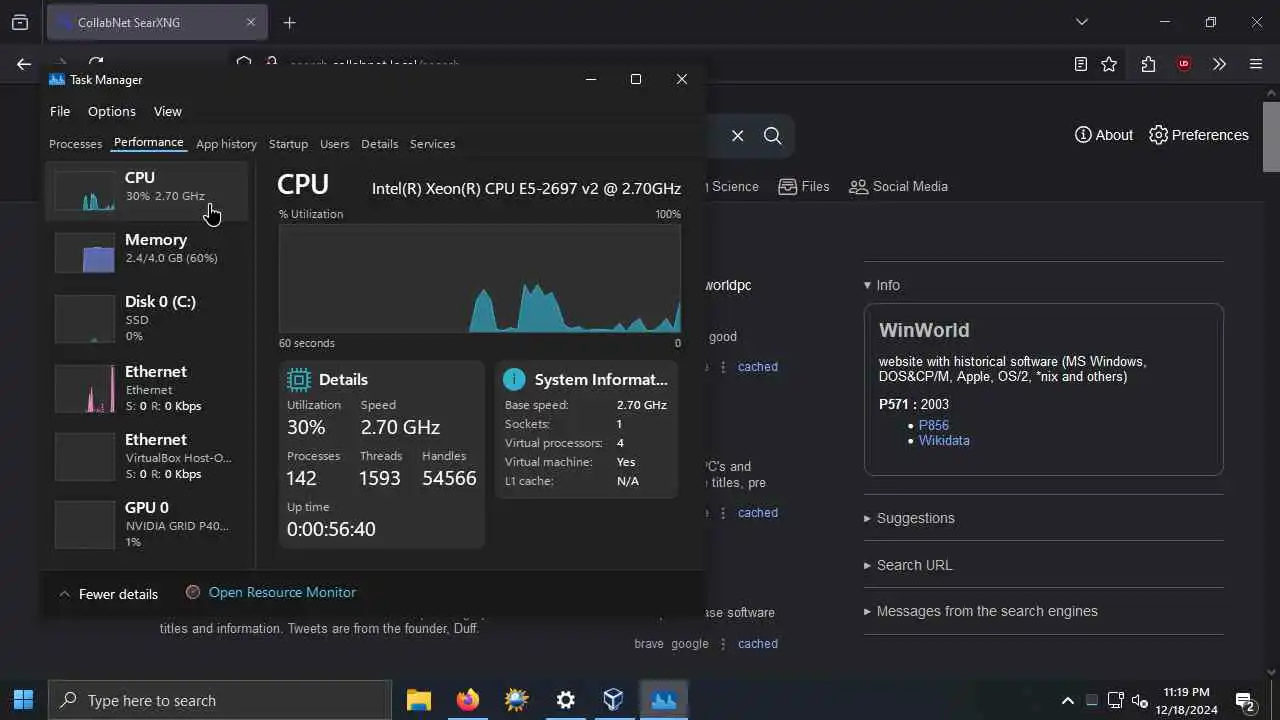Click the browser back arrow
The height and width of the screenshot is (720, 1280).
[x=24, y=64]
